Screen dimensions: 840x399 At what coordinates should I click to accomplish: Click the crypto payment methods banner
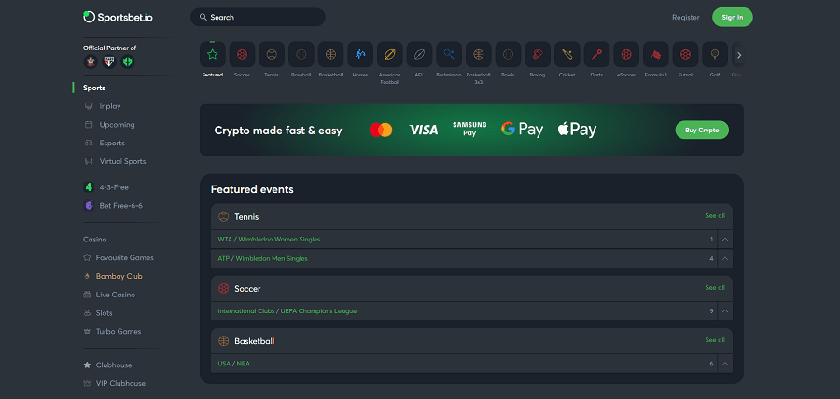click(x=472, y=130)
